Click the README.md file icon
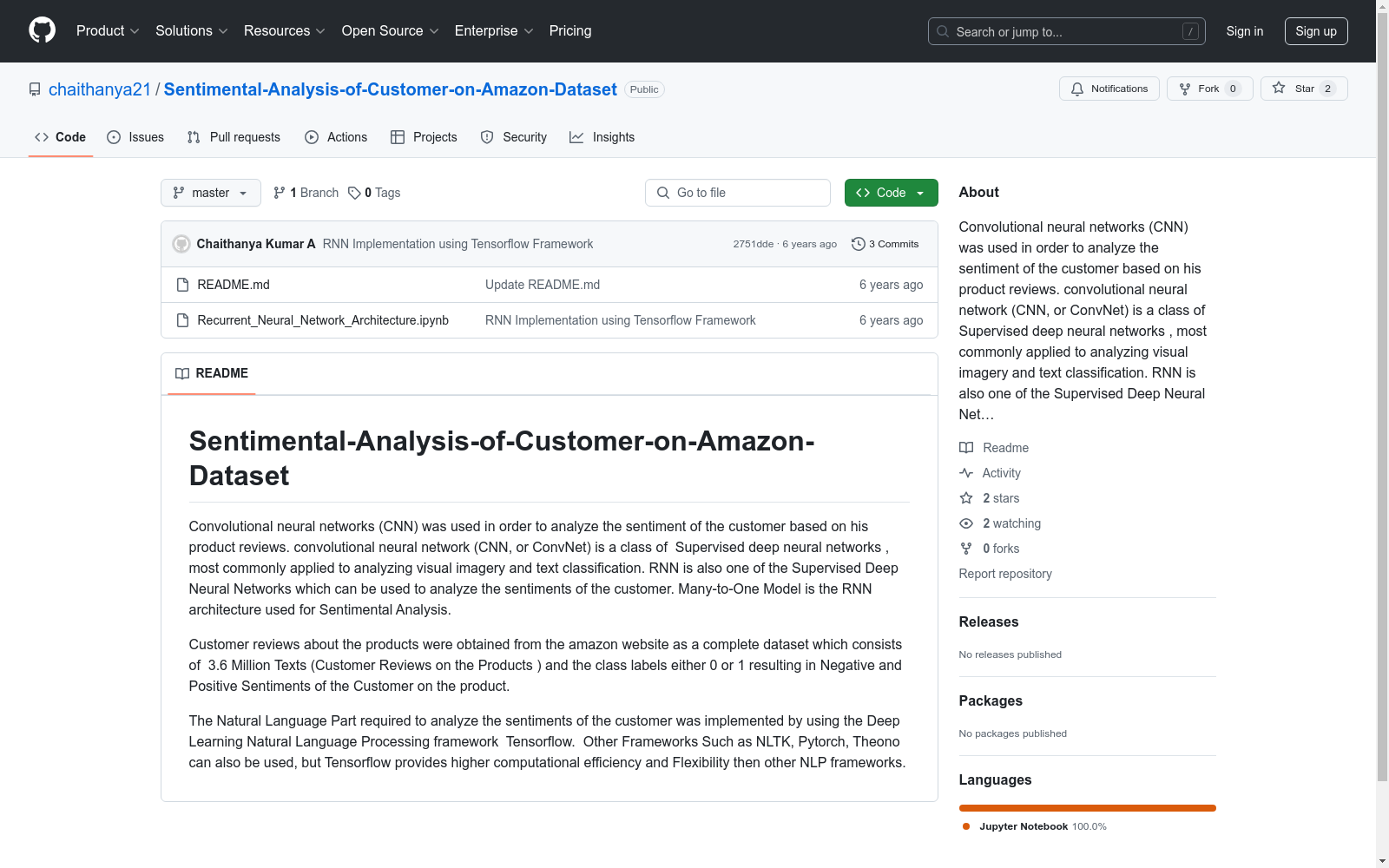The width and height of the screenshot is (1389, 868). coord(182,284)
